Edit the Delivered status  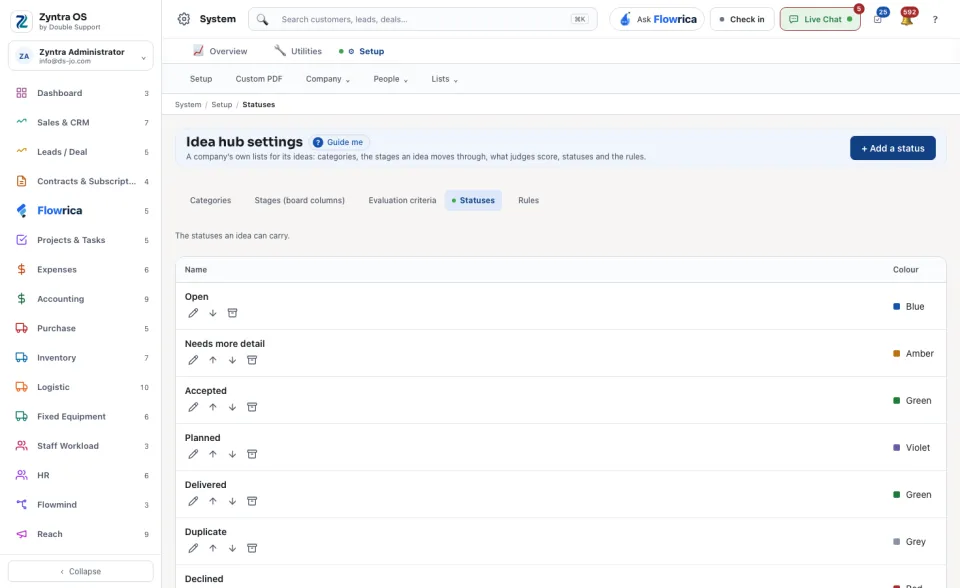click(193, 501)
